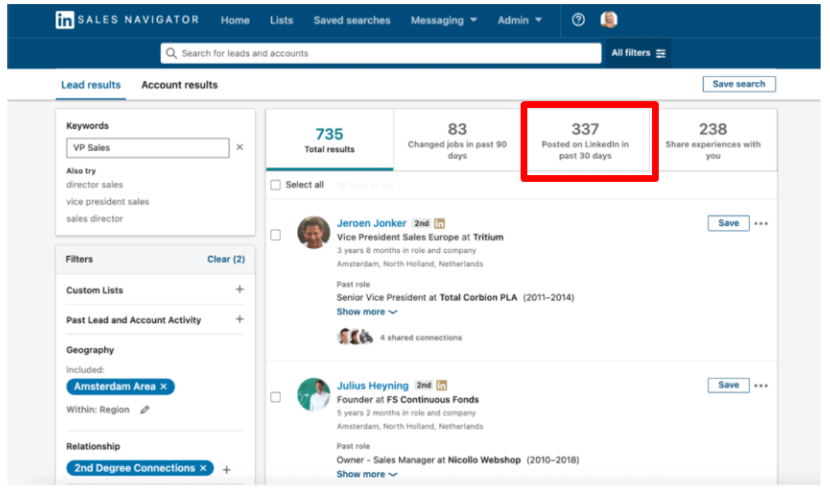View Jeroen Jonker's shared connections avatars

pos(355,337)
